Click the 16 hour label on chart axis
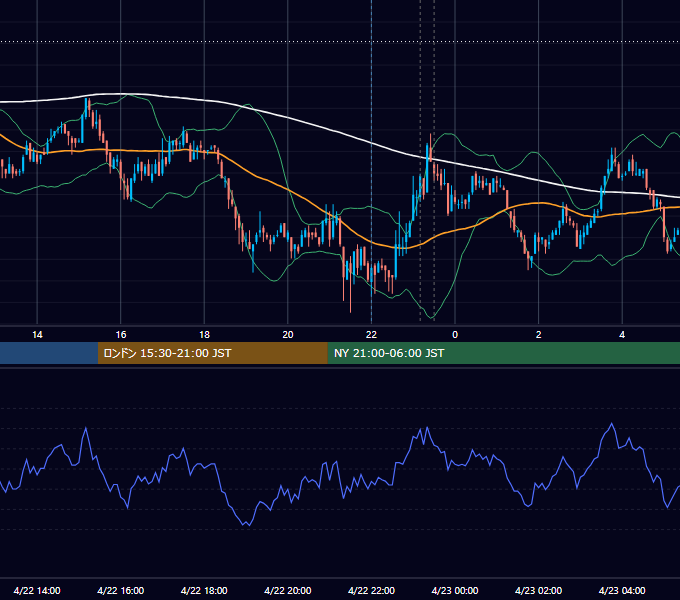This screenshot has width=680, height=600. pos(121,335)
